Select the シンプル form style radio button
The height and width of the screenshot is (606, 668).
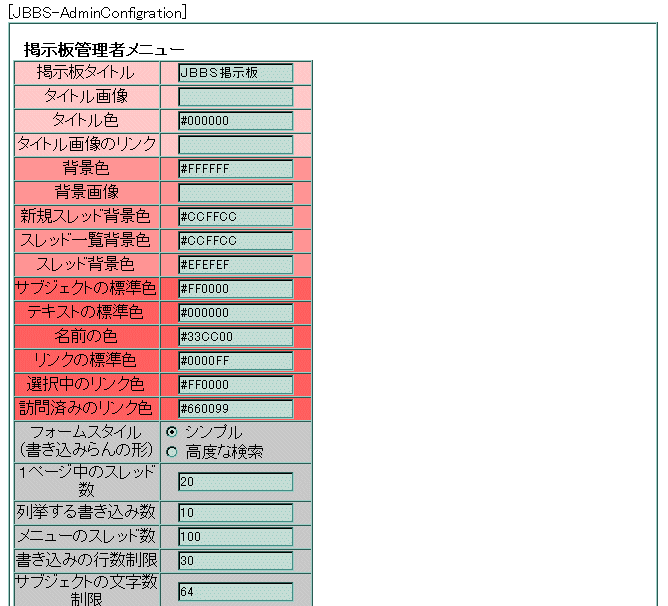click(171, 432)
